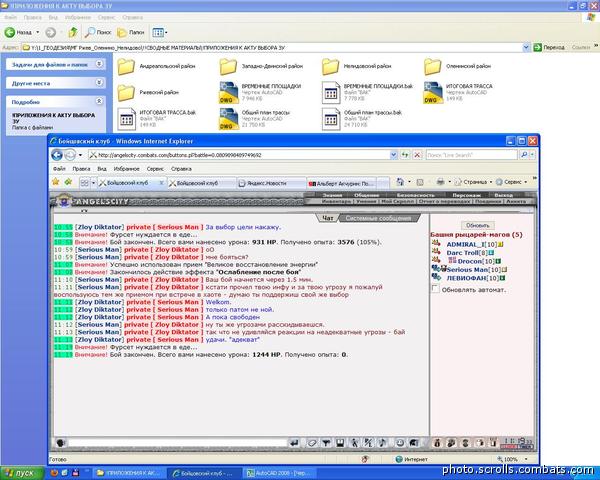Collapse the Другие места panel
Screen dimensions: 600x480
(99, 82)
